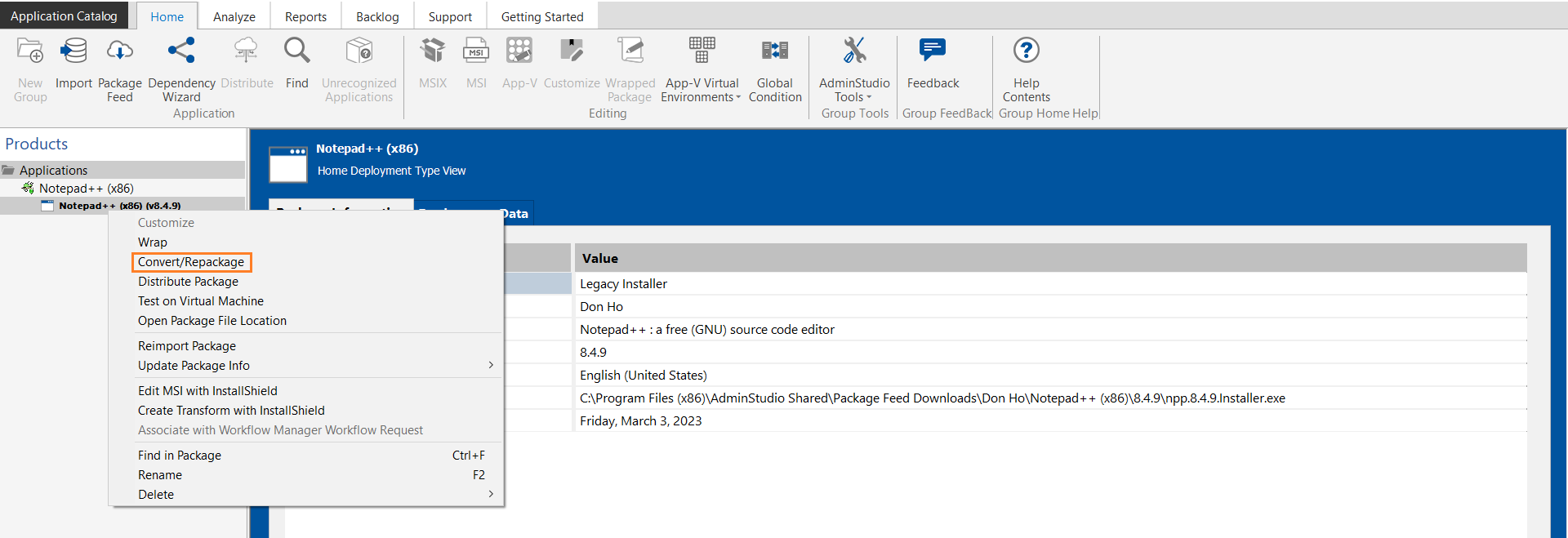Click the Application Catalog button
1568x538 pixels.
(64, 16)
